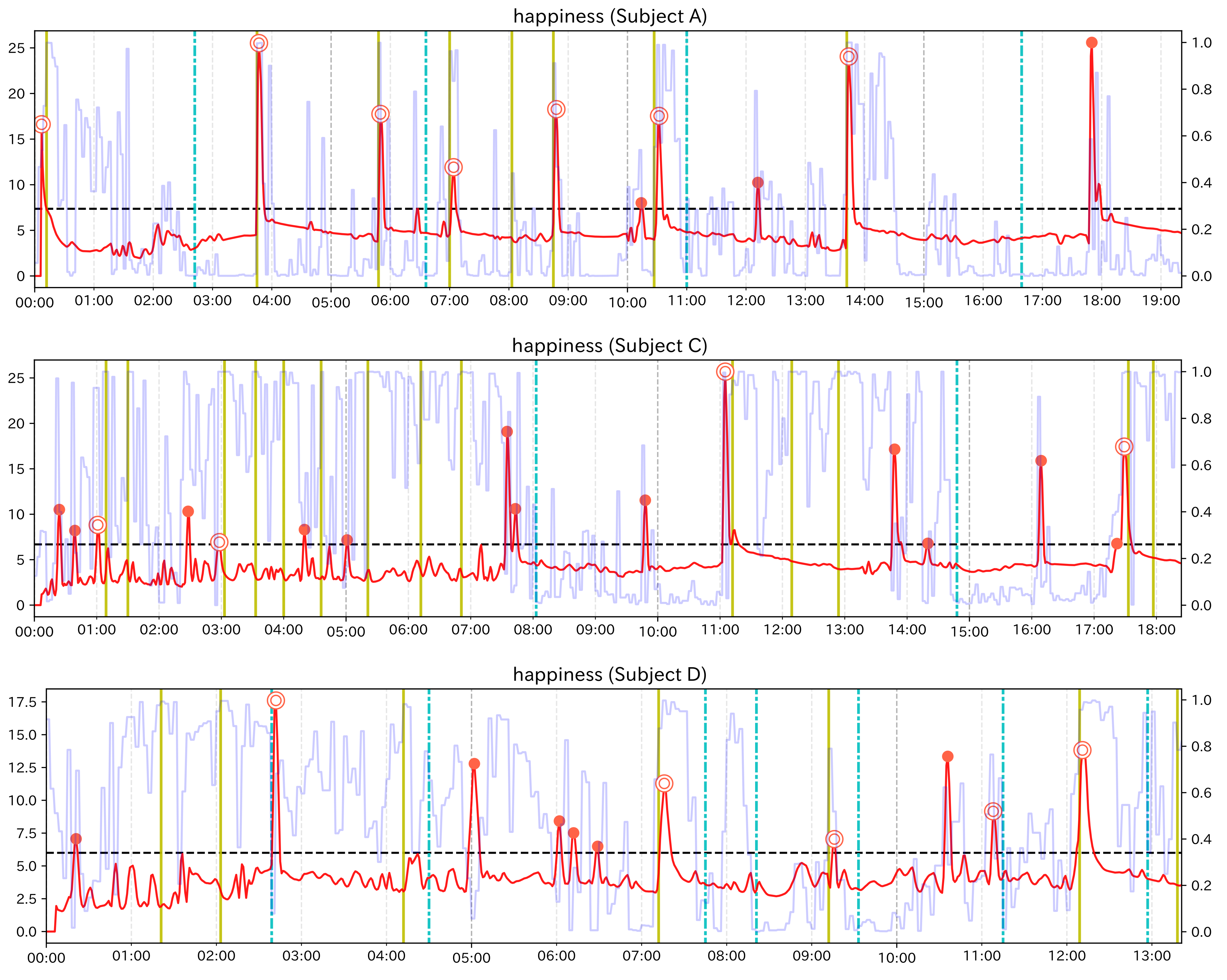Click the 'happiness (Subject A)' title
This screenshot has height=980, width=1227.
pos(610,16)
